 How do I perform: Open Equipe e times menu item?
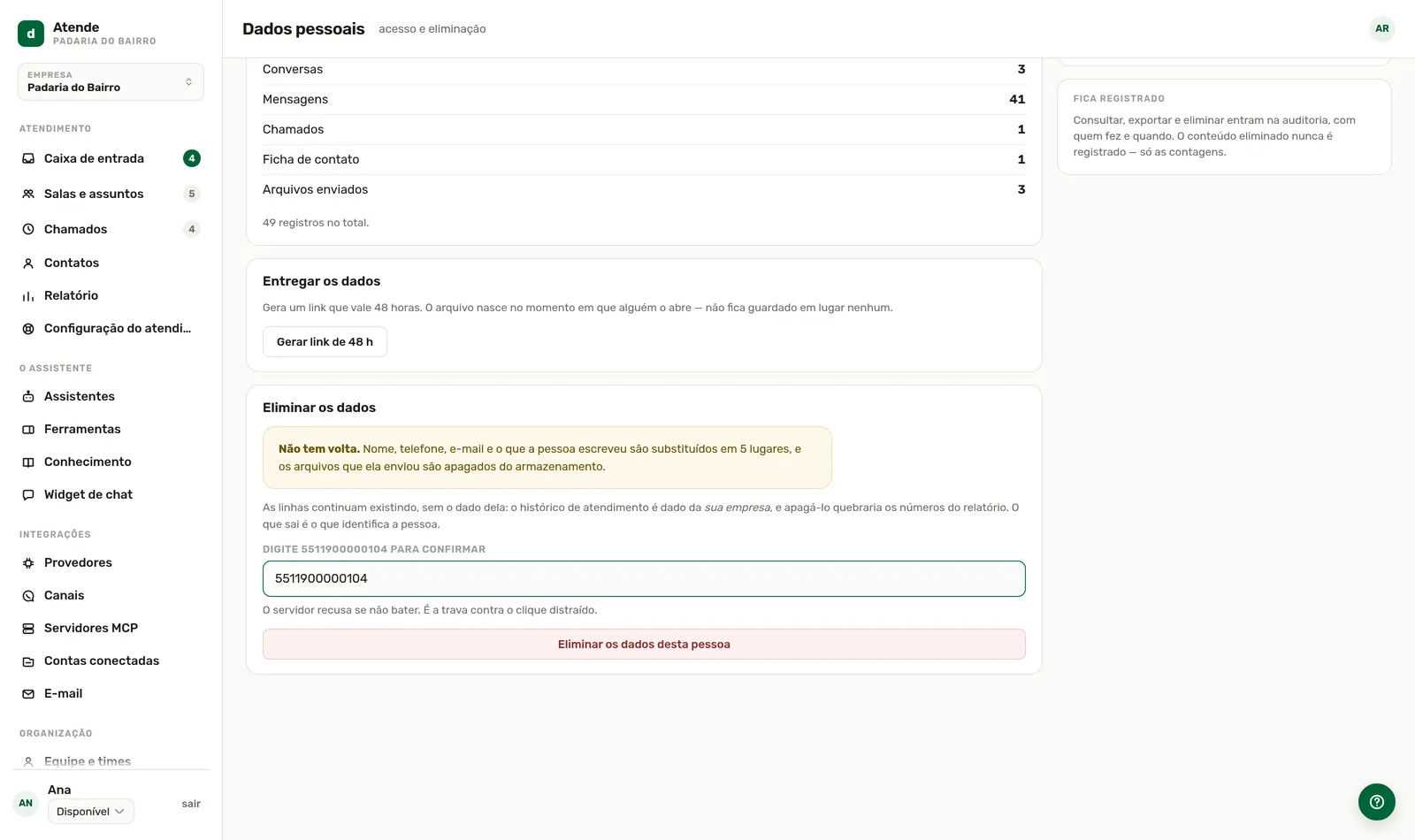111,761
